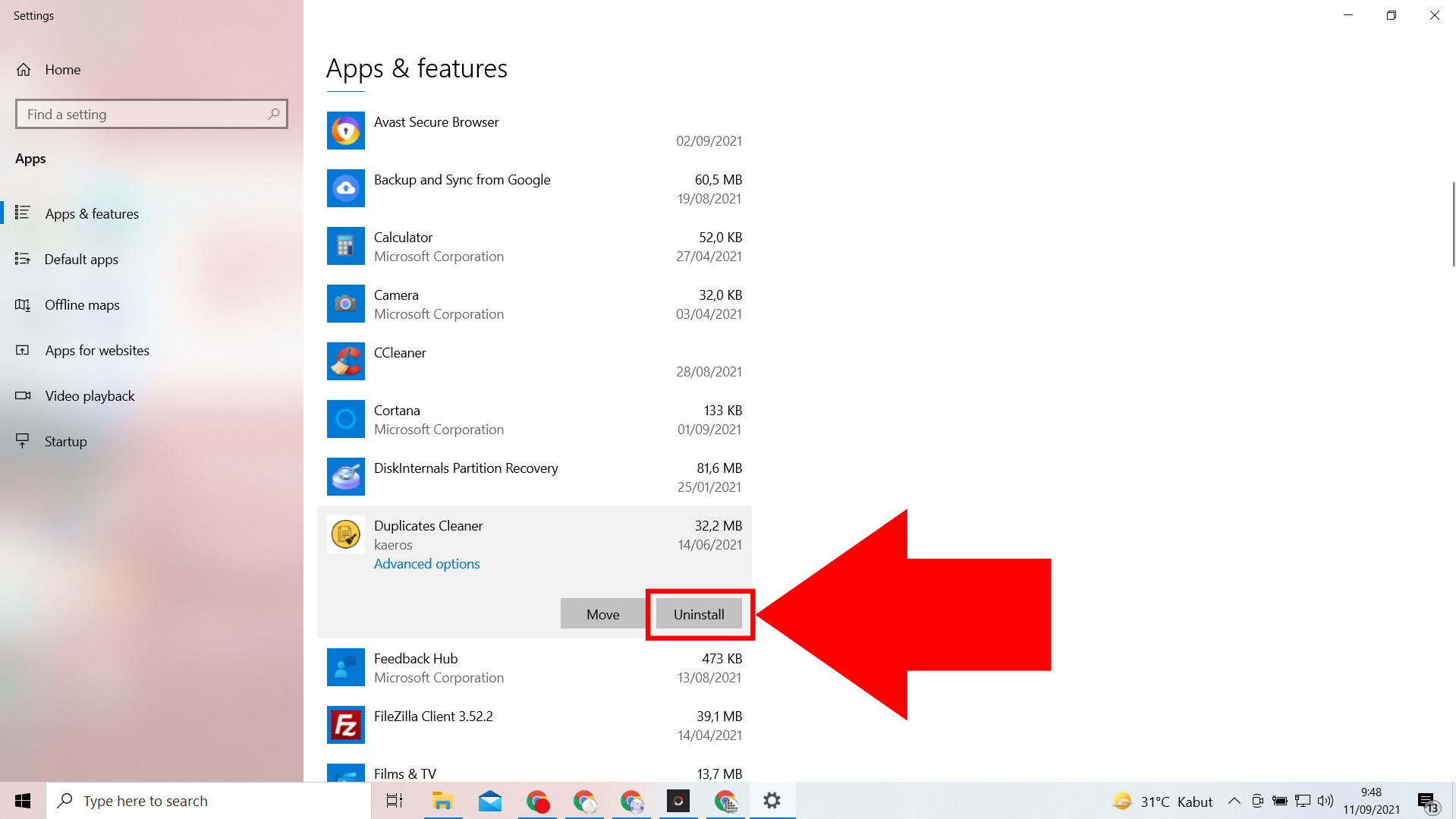
Task: Click the taskbar Type here to search box
Action: tap(209, 801)
